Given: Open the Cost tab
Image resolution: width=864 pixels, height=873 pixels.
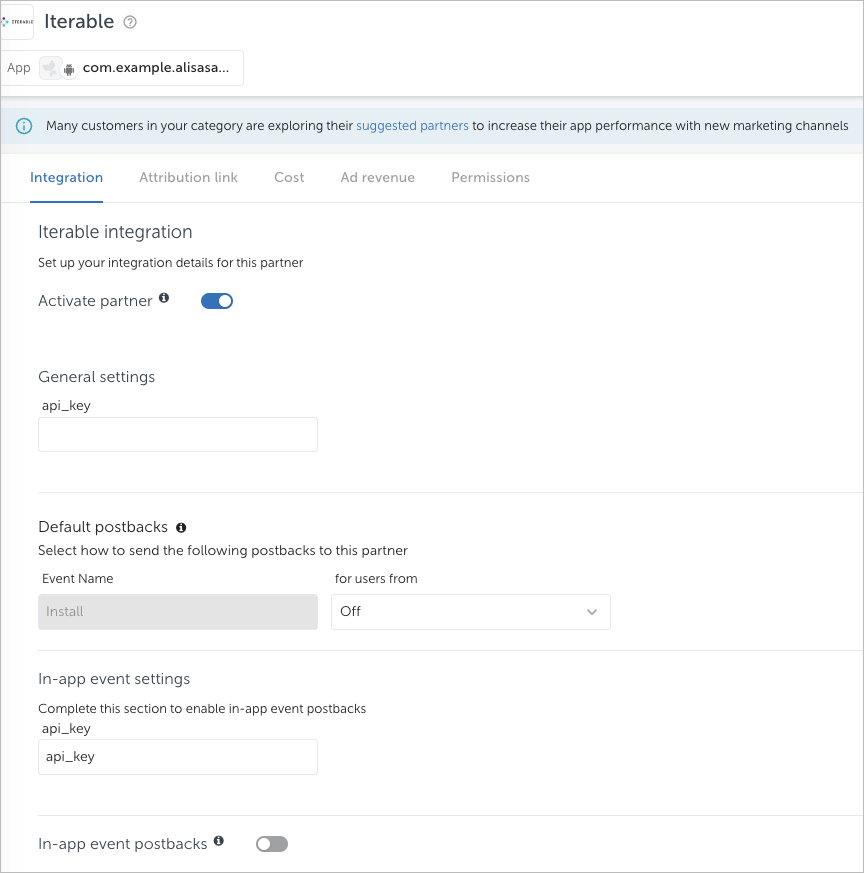Looking at the screenshot, I should point(289,178).
